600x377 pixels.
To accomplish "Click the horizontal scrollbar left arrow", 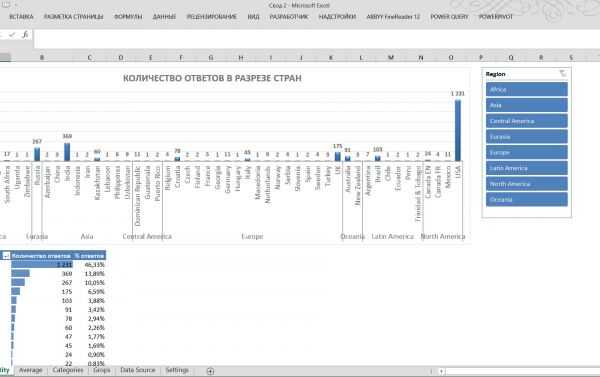I will point(441,371).
